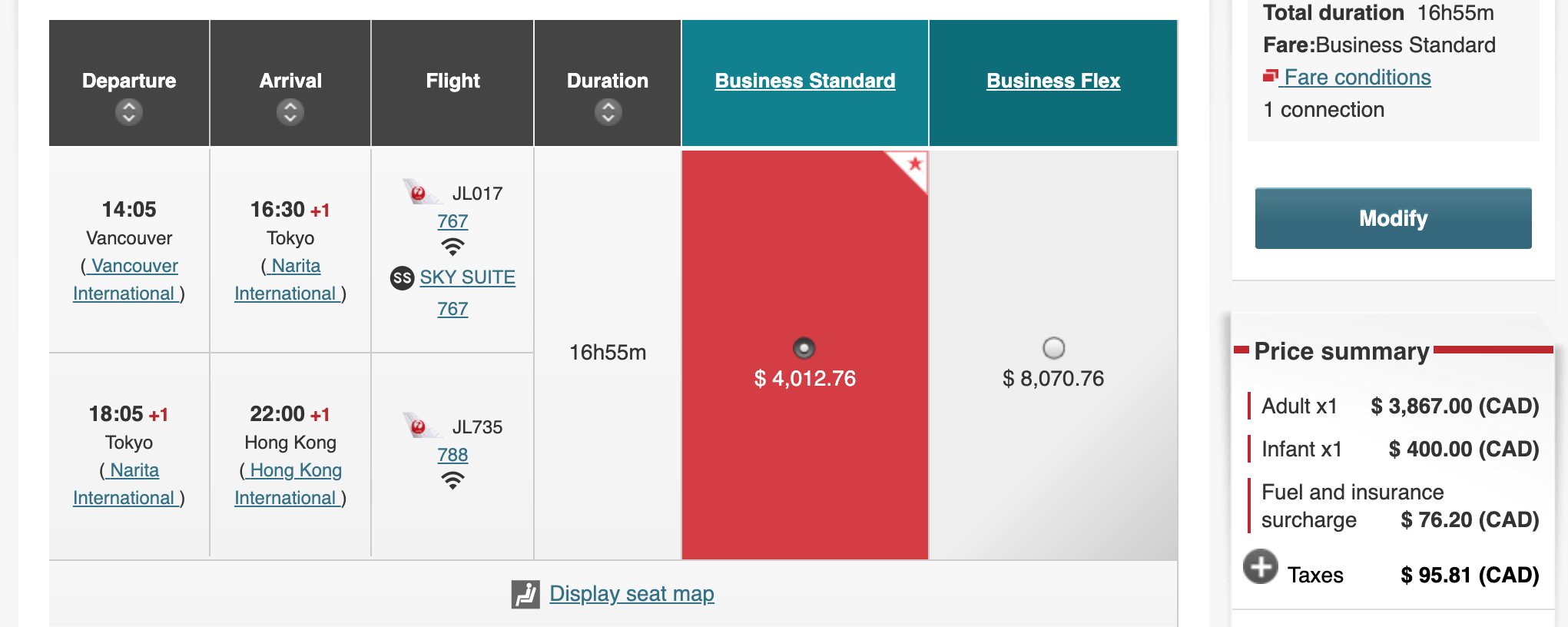Click the SKY SUITE SS badge icon
Viewport: 1568px width, 627px height.
(x=402, y=277)
